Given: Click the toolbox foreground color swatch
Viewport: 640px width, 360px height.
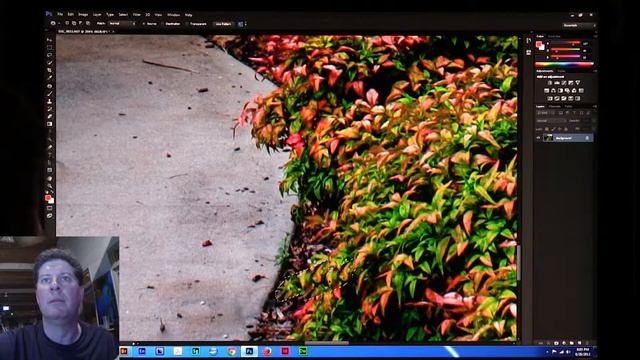Looking at the screenshot, I should (x=48, y=198).
